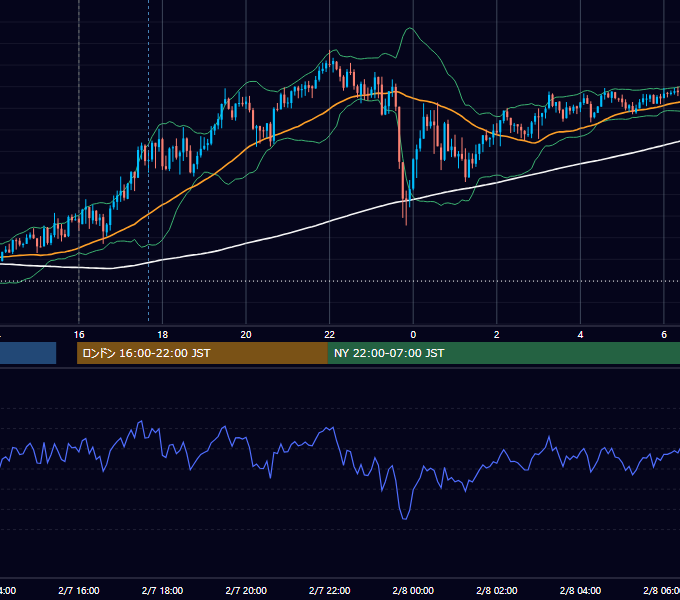Click the 2/7 20:00 time axis label
This screenshot has width=680, height=600.
coord(246,590)
